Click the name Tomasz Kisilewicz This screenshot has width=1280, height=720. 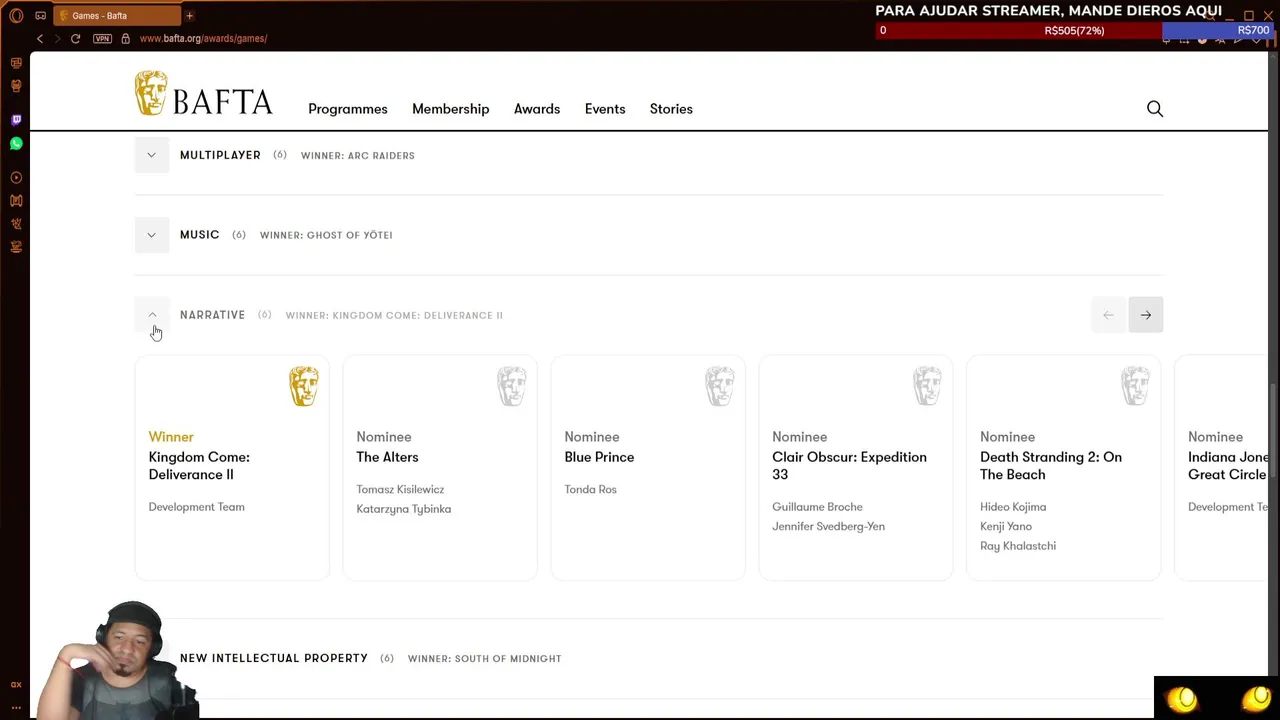click(x=400, y=489)
